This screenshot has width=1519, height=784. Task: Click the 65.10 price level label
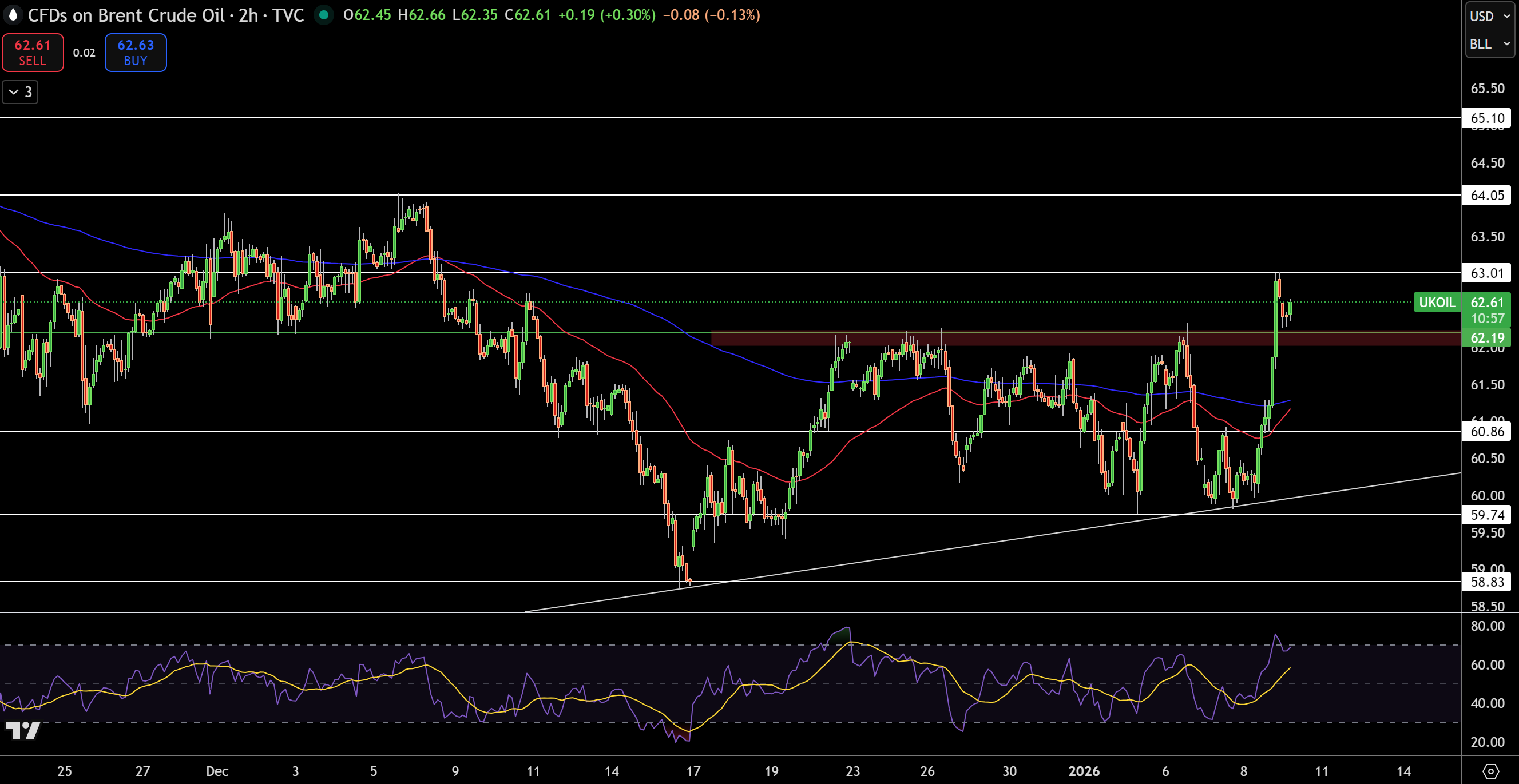[1486, 118]
